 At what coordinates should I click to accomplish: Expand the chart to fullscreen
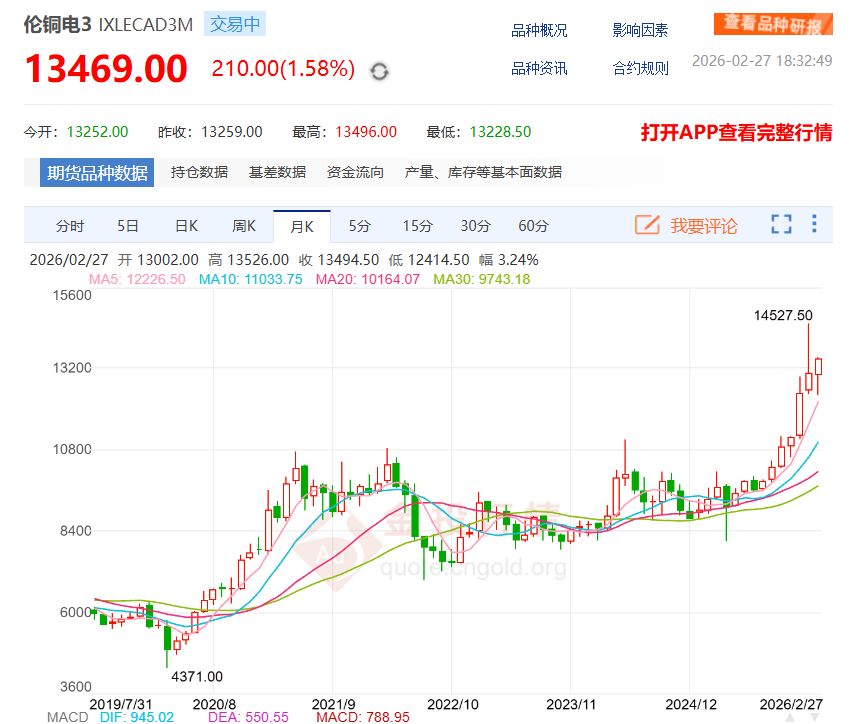(x=781, y=226)
